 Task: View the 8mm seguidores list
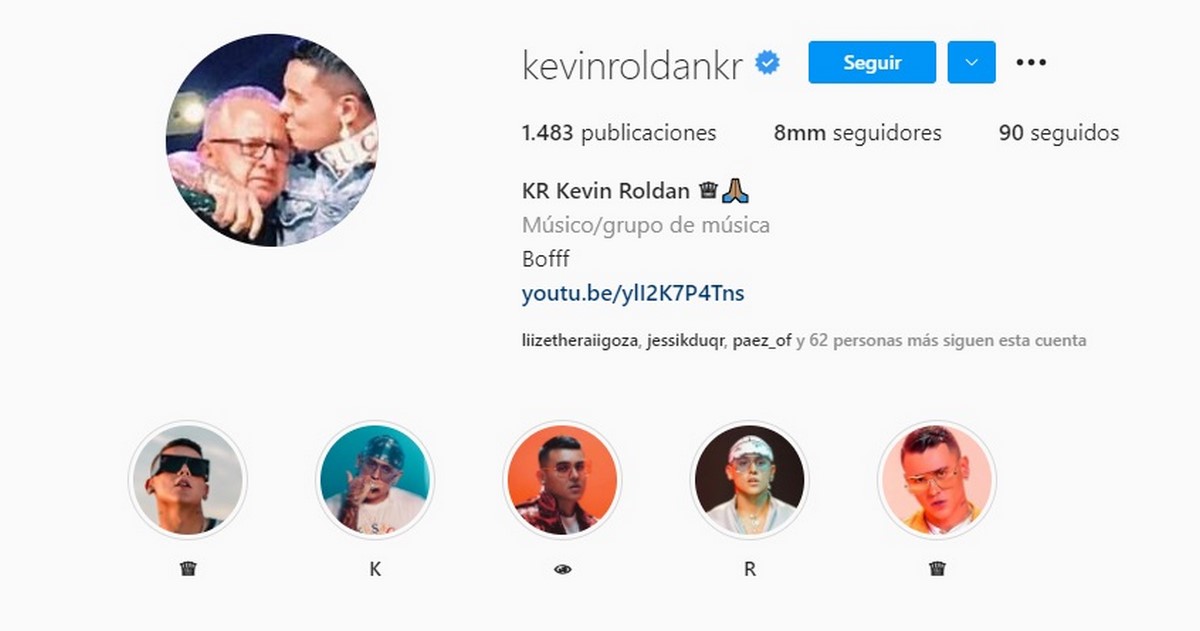pyautogui.click(x=857, y=133)
